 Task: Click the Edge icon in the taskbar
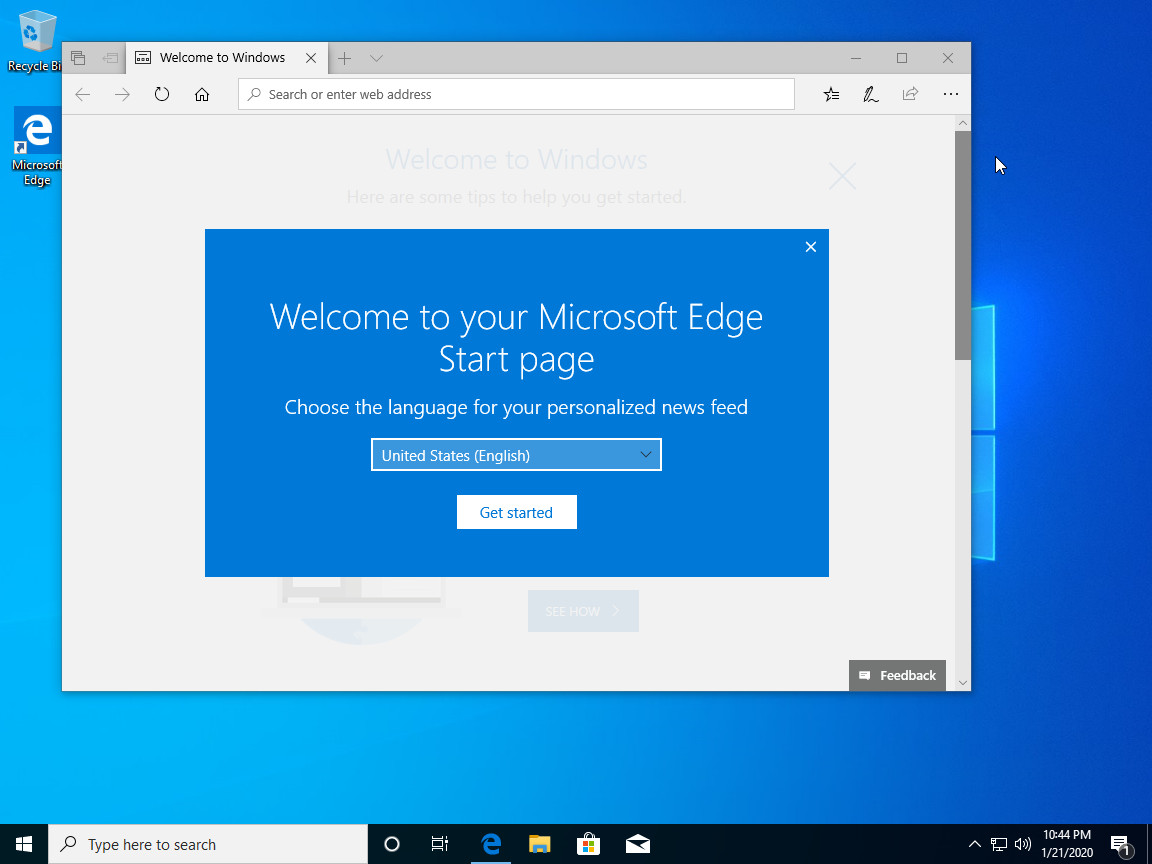pos(491,844)
